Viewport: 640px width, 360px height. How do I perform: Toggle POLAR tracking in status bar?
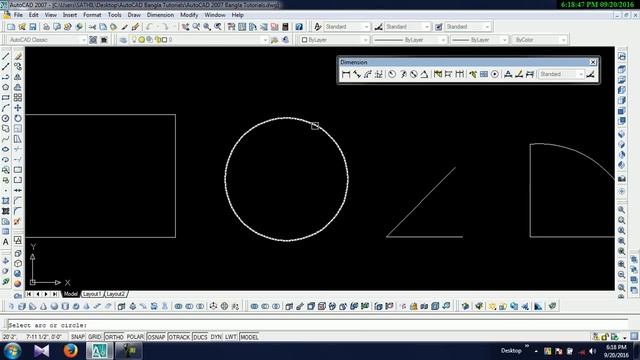[135, 337]
